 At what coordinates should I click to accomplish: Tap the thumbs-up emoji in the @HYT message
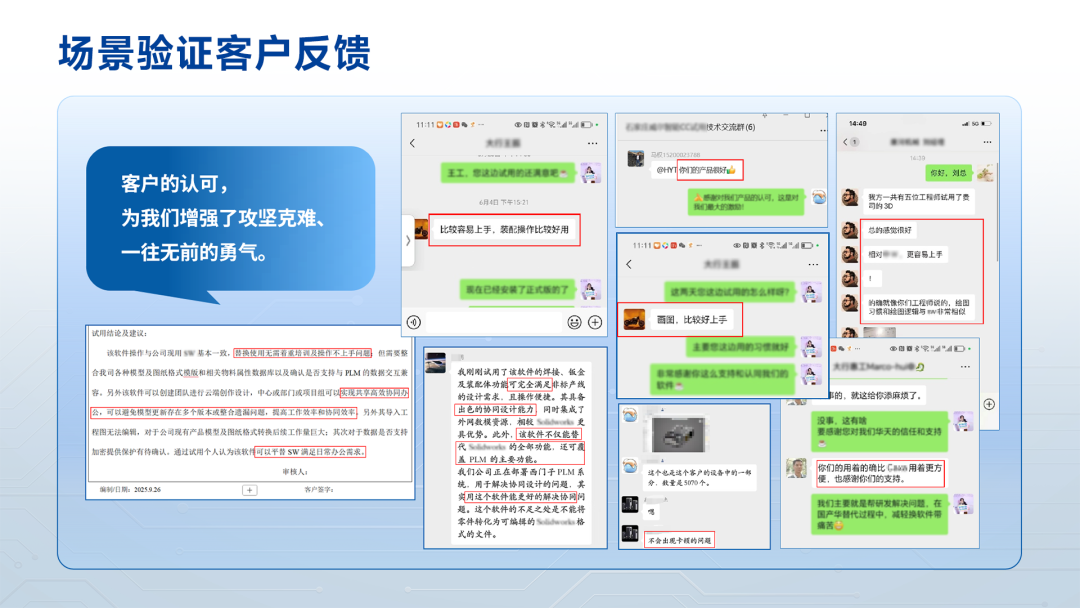click(731, 171)
